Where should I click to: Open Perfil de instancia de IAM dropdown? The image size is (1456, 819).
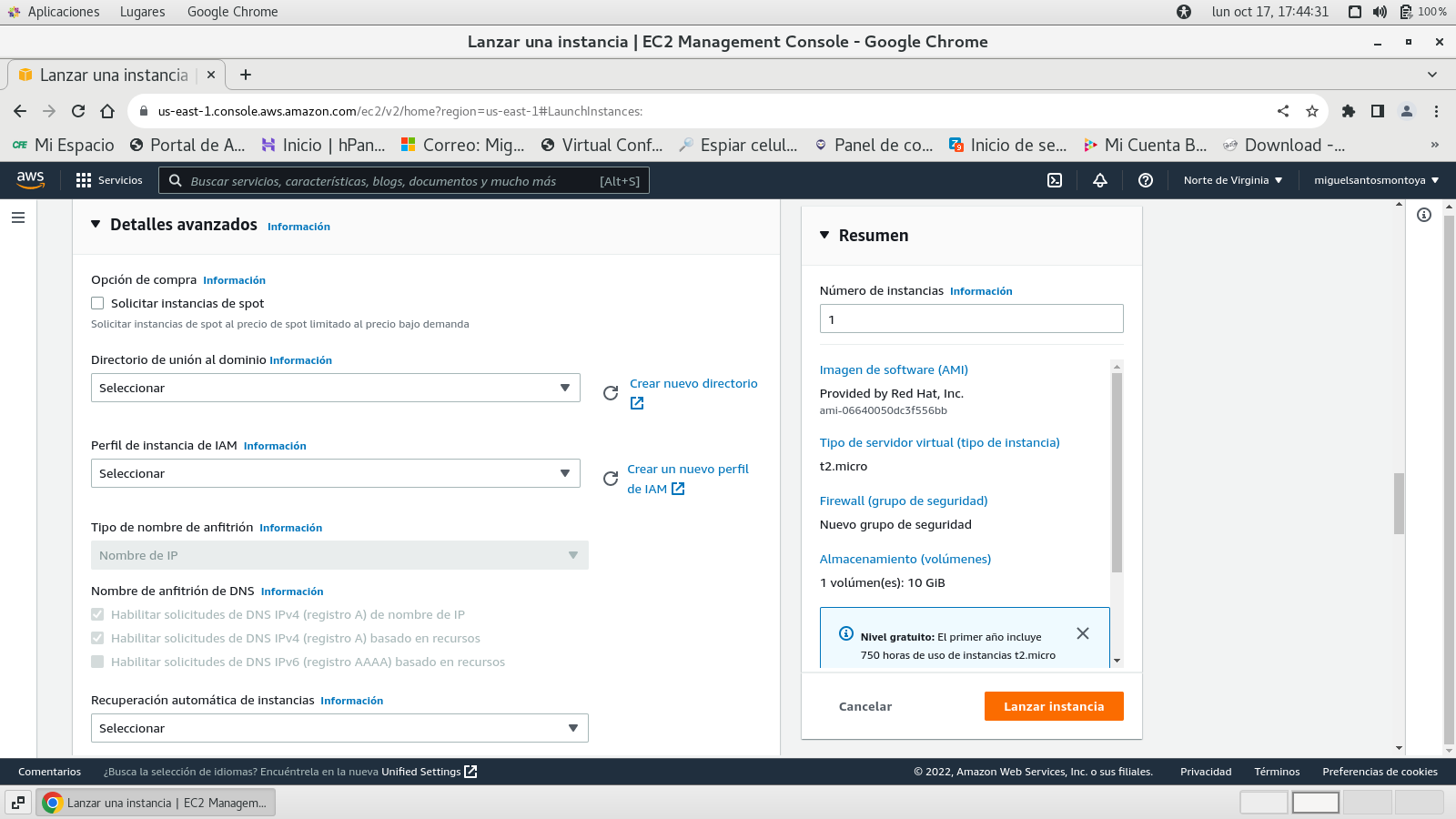coord(335,473)
